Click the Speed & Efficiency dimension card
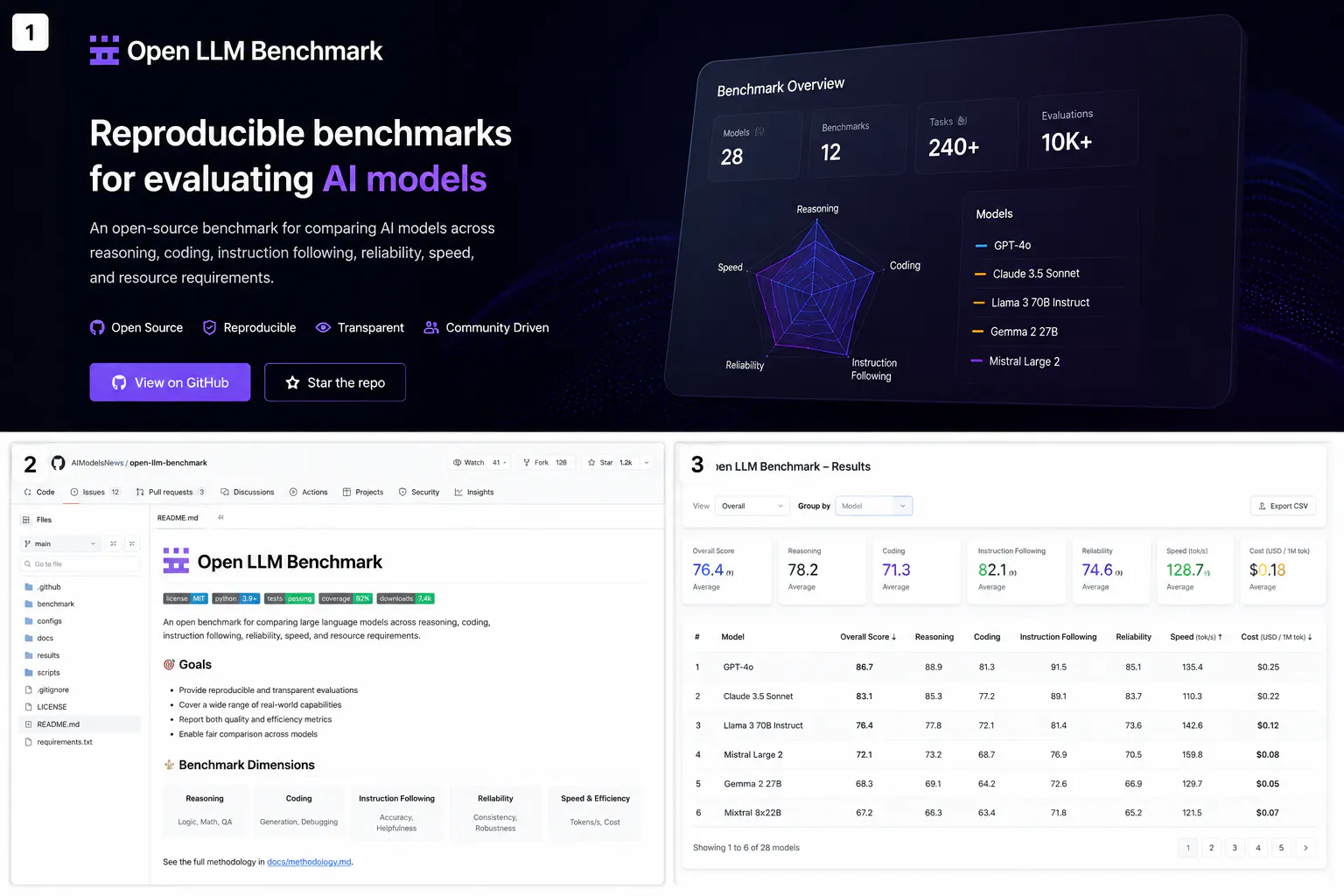 [x=595, y=814]
